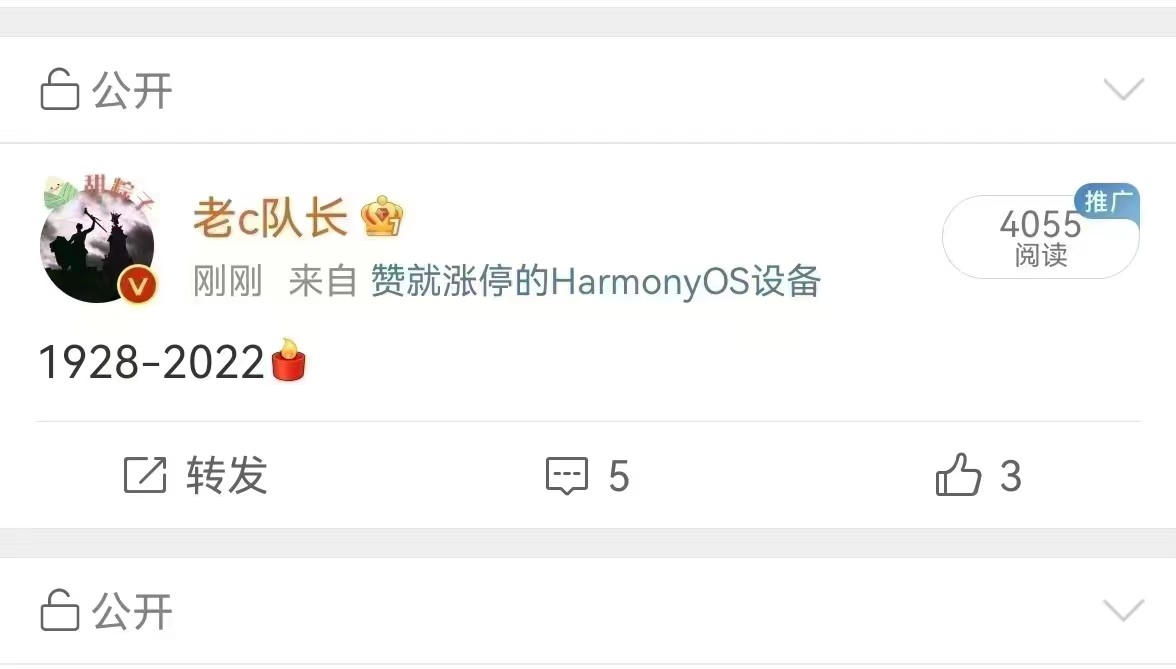1176x669 pixels.
Task: Like the post with the thumbs-up icon
Action: click(x=958, y=474)
